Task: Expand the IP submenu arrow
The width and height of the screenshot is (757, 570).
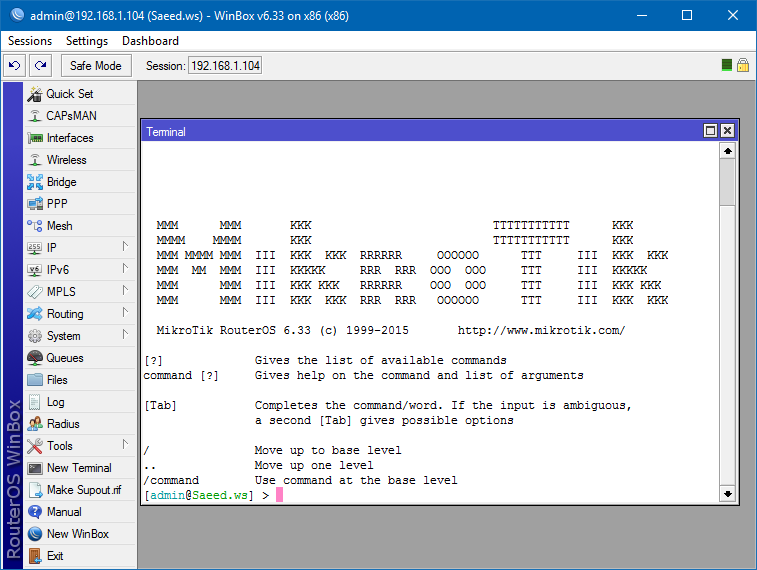Action: (x=125, y=247)
